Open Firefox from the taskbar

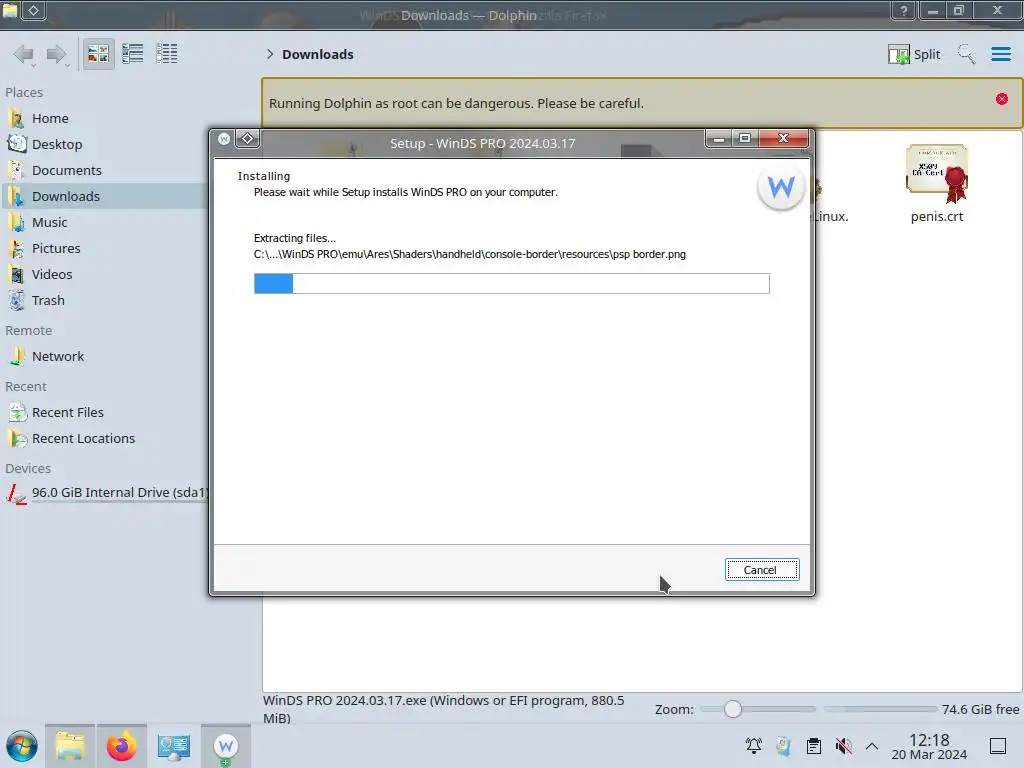click(x=121, y=746)
